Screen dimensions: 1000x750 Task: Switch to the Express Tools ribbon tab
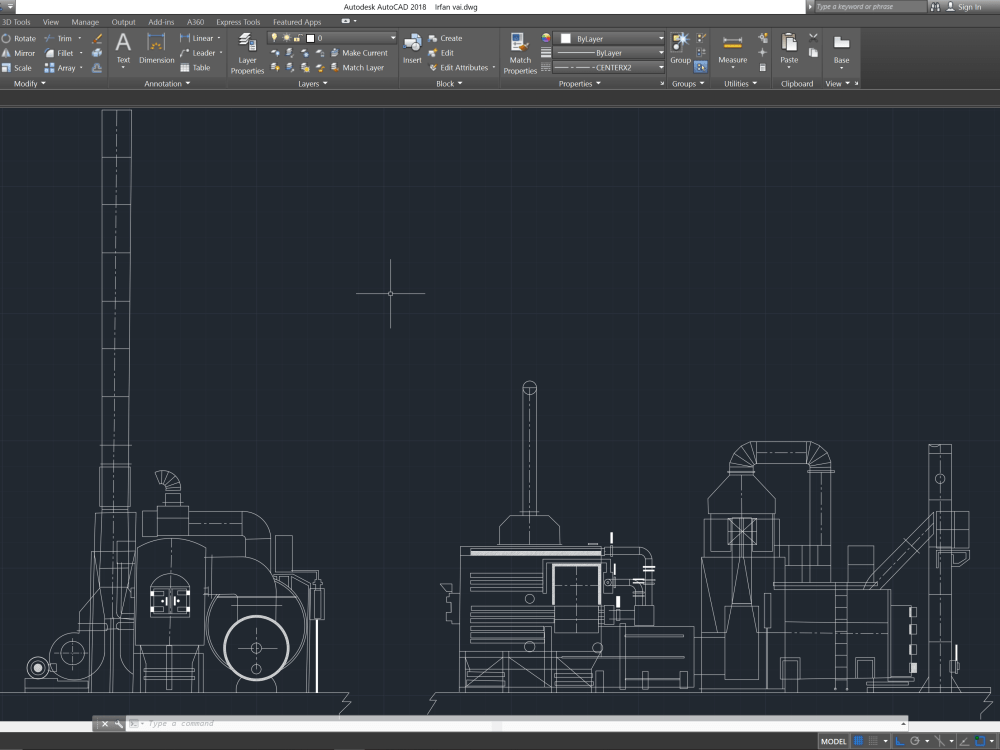point(237,21)
